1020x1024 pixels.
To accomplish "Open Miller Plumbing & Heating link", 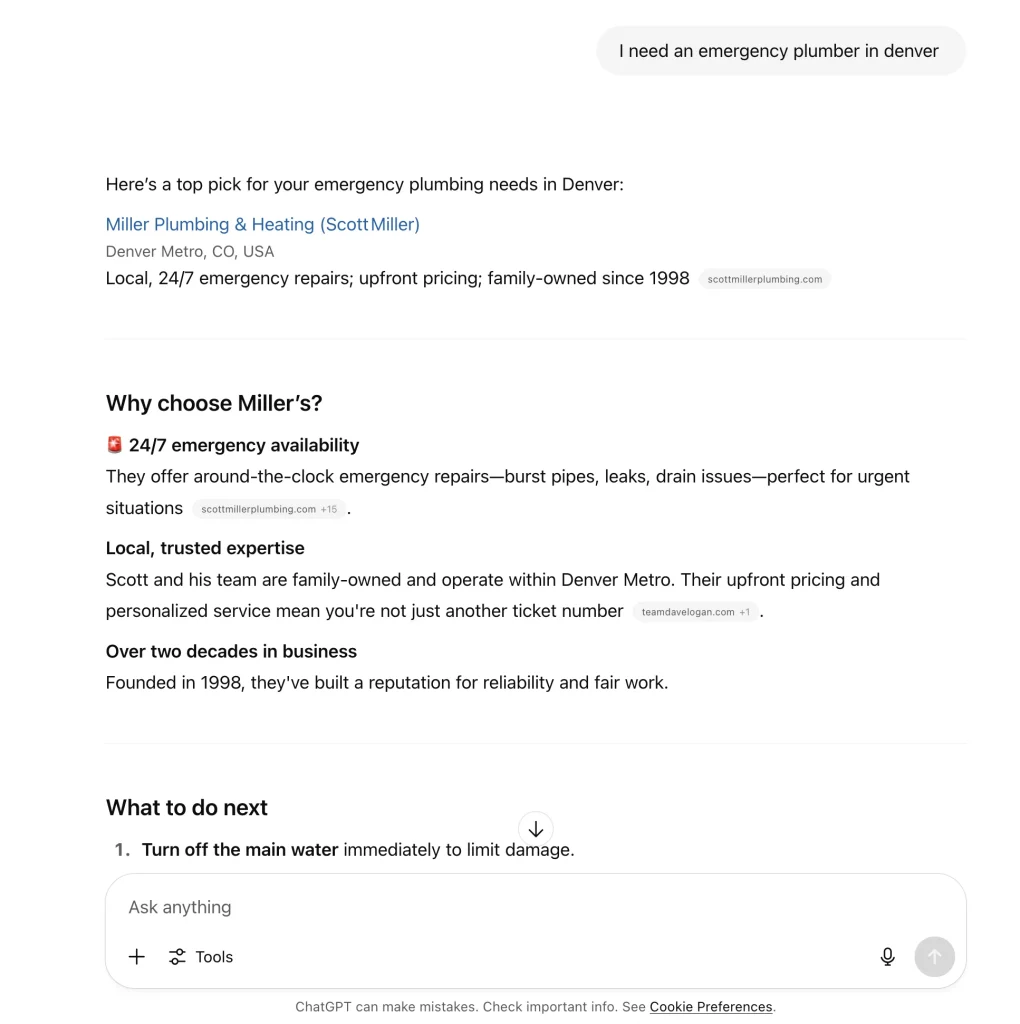I will click(262, 224).
